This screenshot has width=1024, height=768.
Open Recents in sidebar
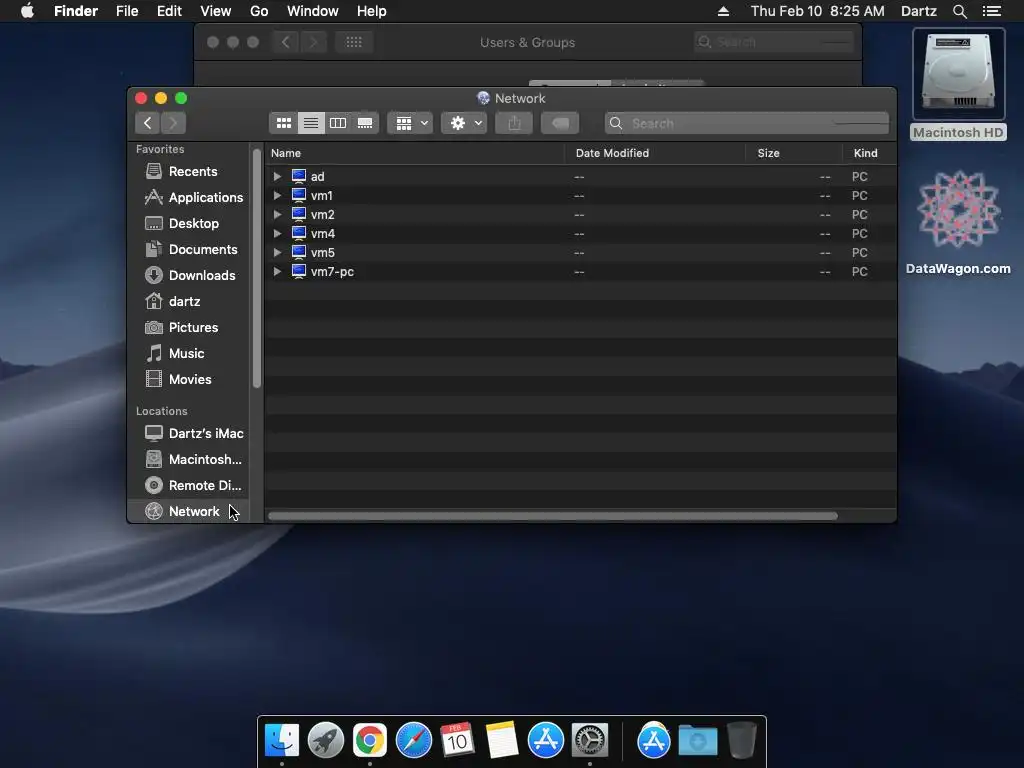click(x=189, y=171)
